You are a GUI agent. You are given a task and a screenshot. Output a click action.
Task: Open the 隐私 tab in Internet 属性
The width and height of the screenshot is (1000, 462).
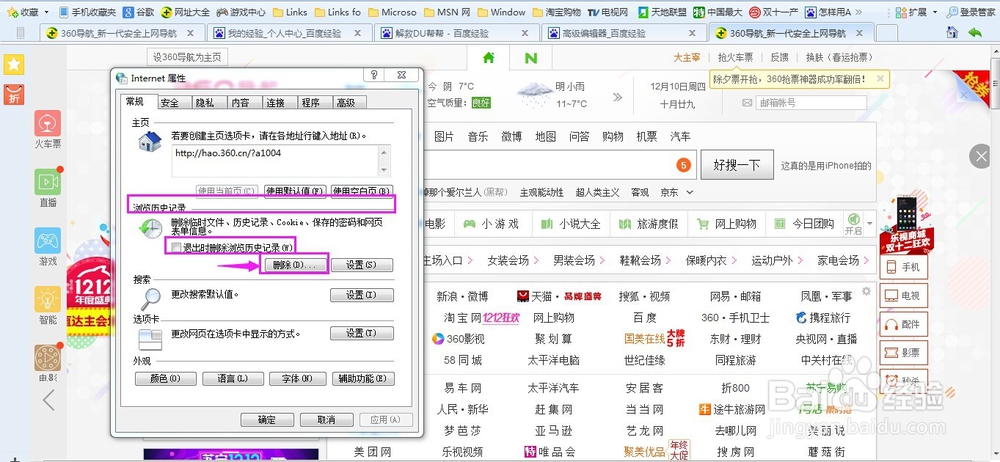[x=205, y=103]
